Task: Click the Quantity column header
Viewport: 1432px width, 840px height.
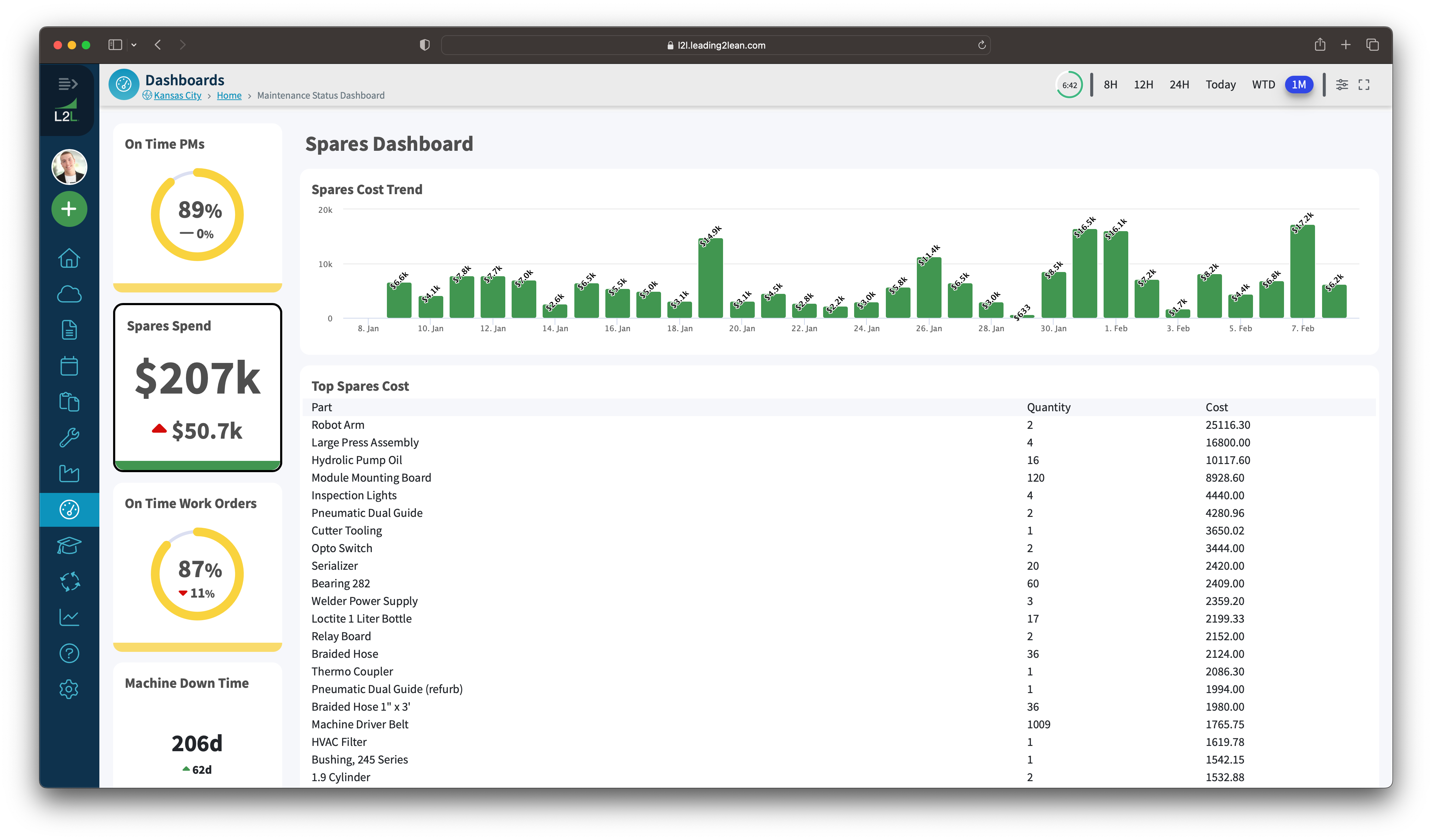Action: 1048,407
